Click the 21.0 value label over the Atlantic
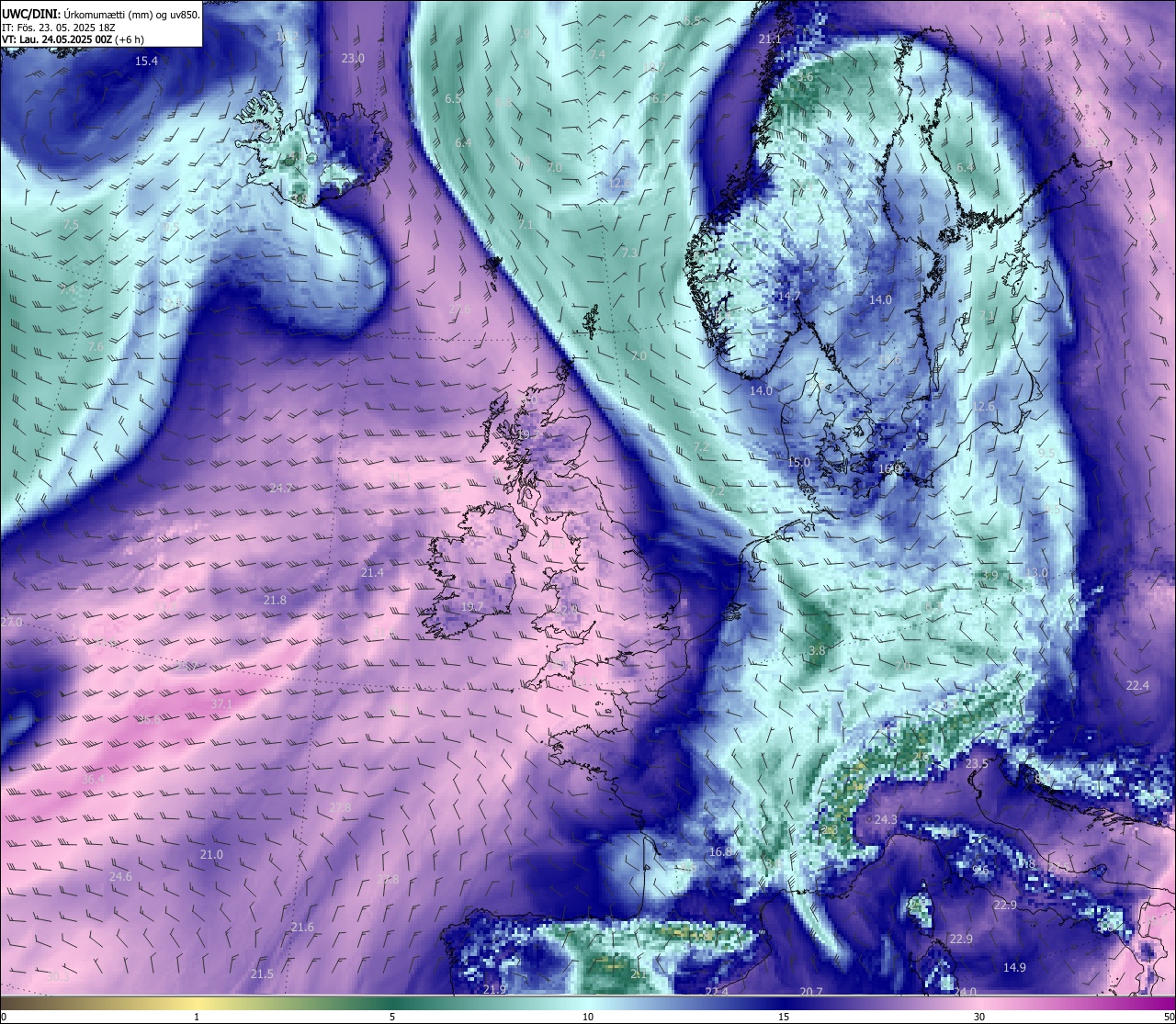 point(211,854)
